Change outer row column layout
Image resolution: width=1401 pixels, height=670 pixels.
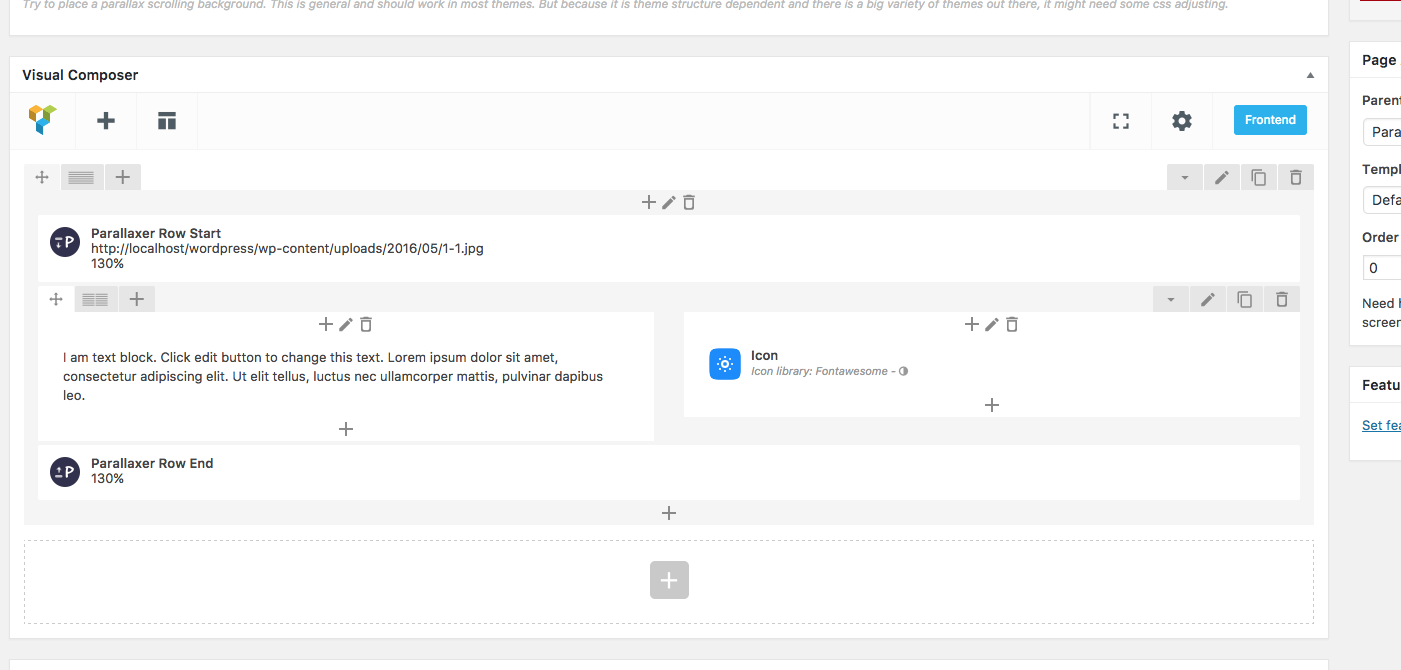coord(82,177)
